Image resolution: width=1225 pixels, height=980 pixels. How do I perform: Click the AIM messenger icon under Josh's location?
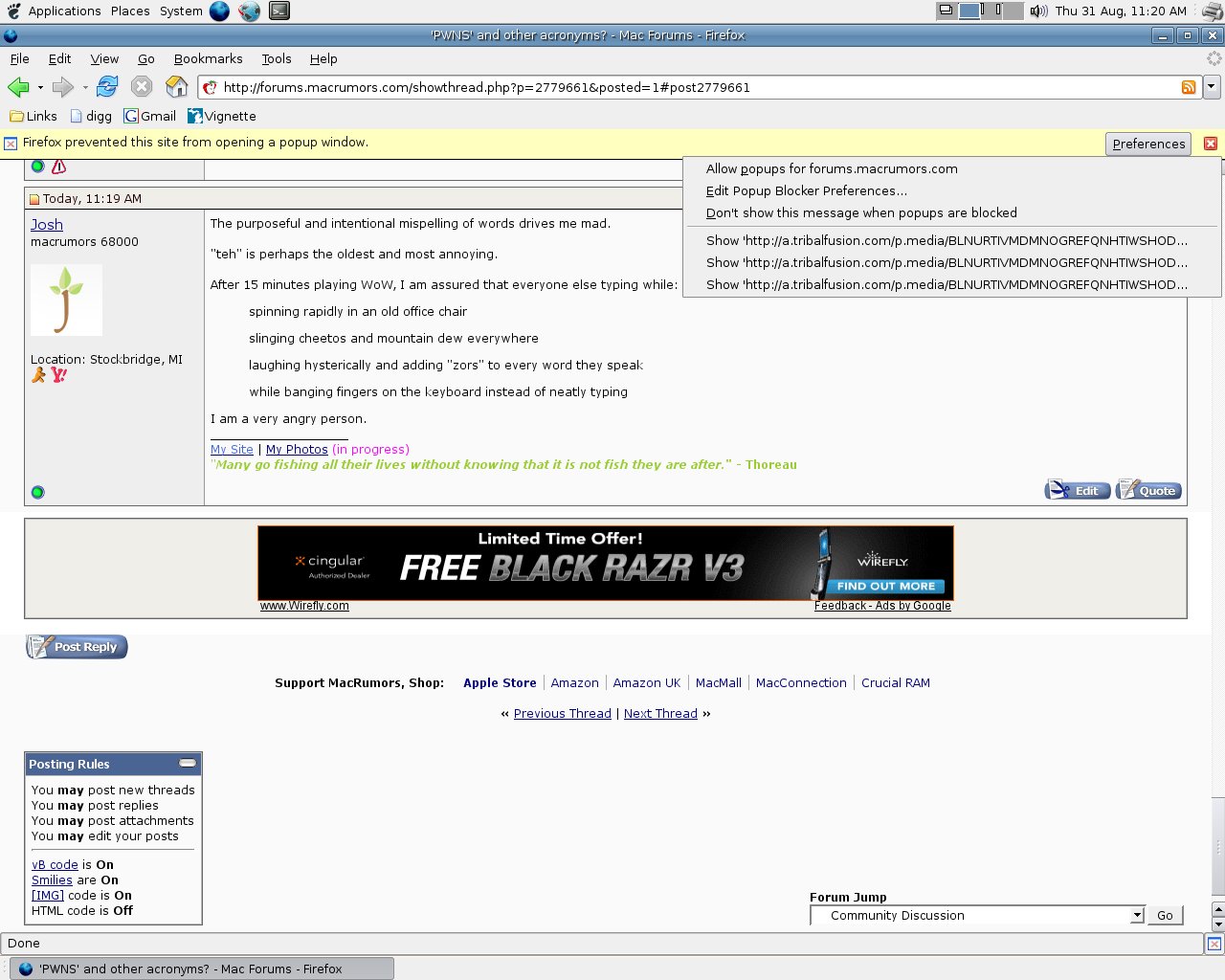(38, 375)
